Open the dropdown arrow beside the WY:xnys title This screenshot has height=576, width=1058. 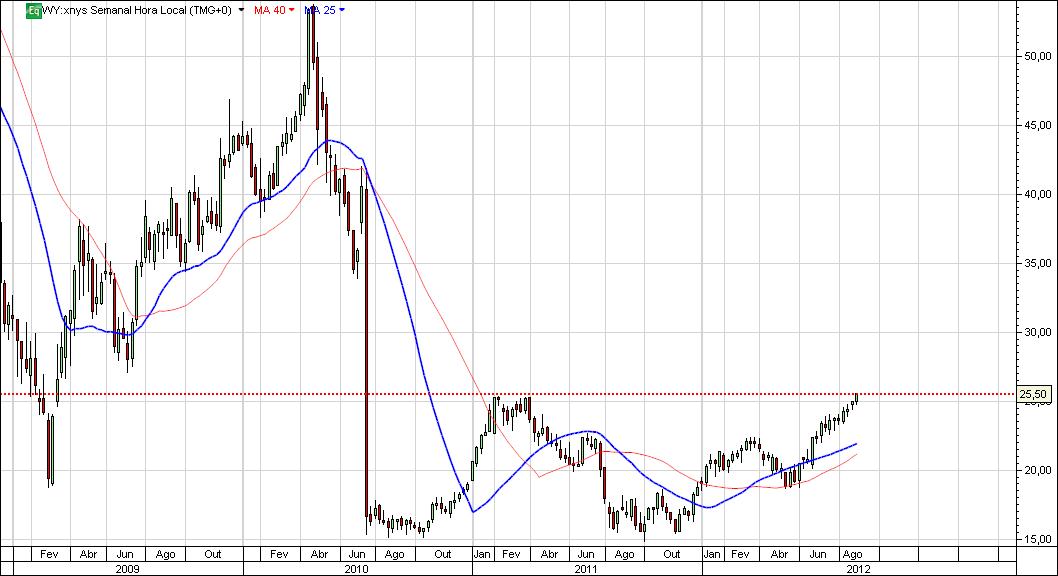tap(242, 11)
